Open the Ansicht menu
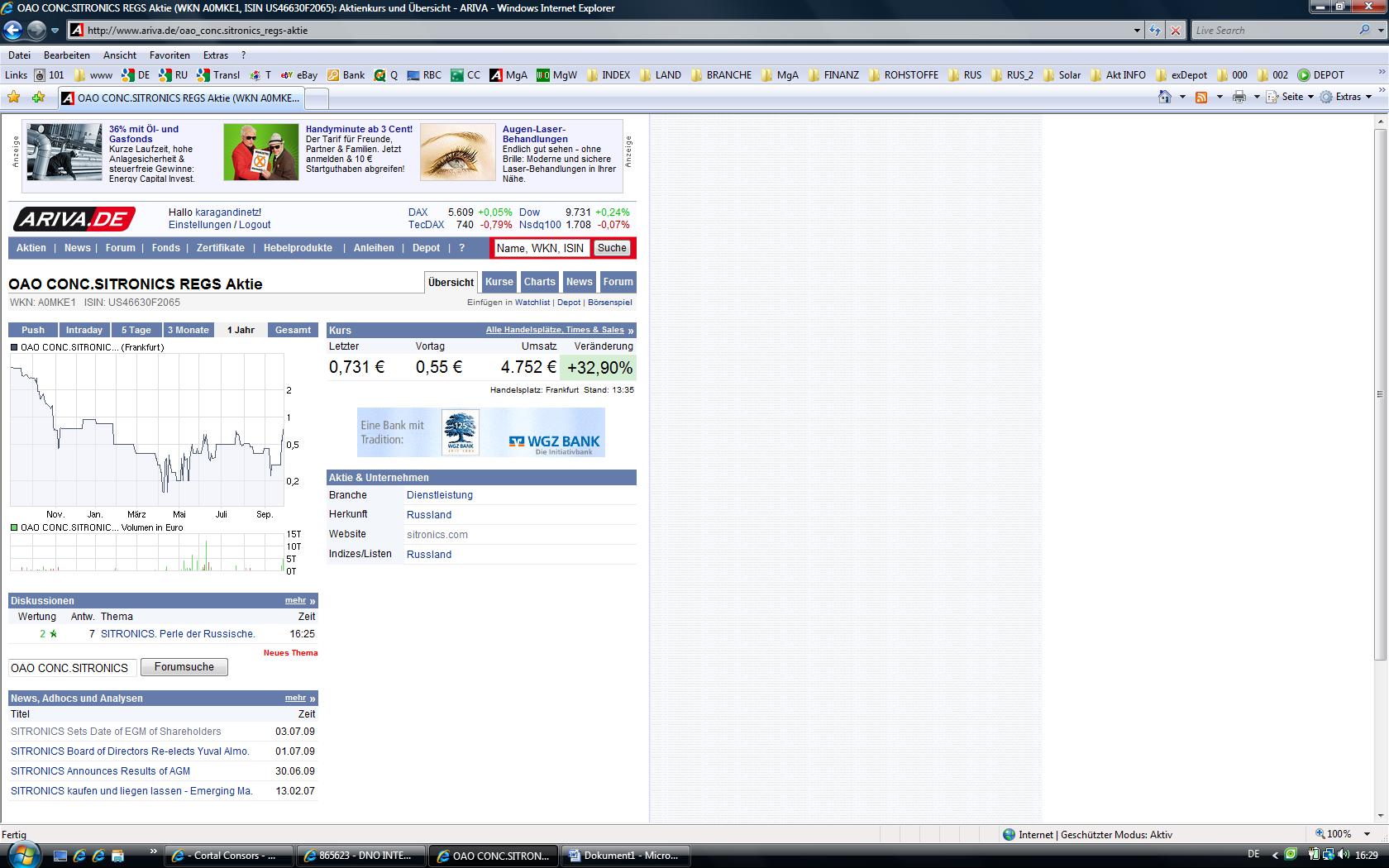 120,55
